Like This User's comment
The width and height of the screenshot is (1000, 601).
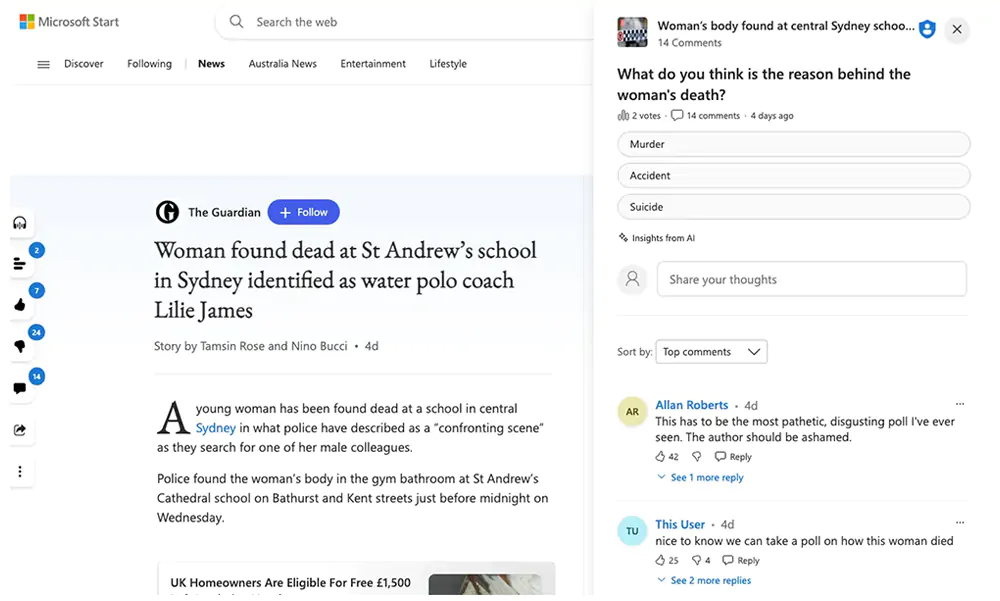coord(660,560)
